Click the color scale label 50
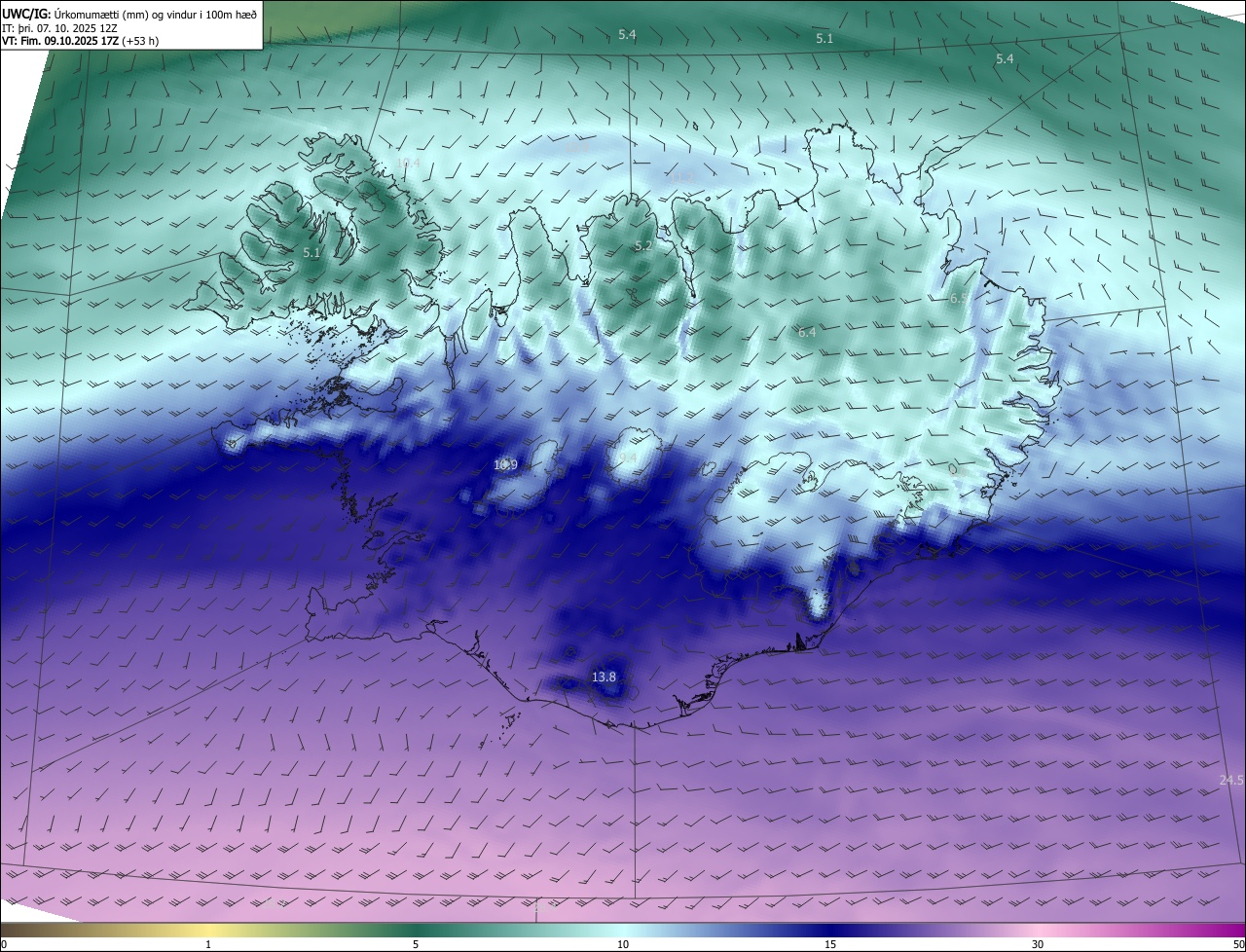1246x952 pixels. click(1238, 944)
